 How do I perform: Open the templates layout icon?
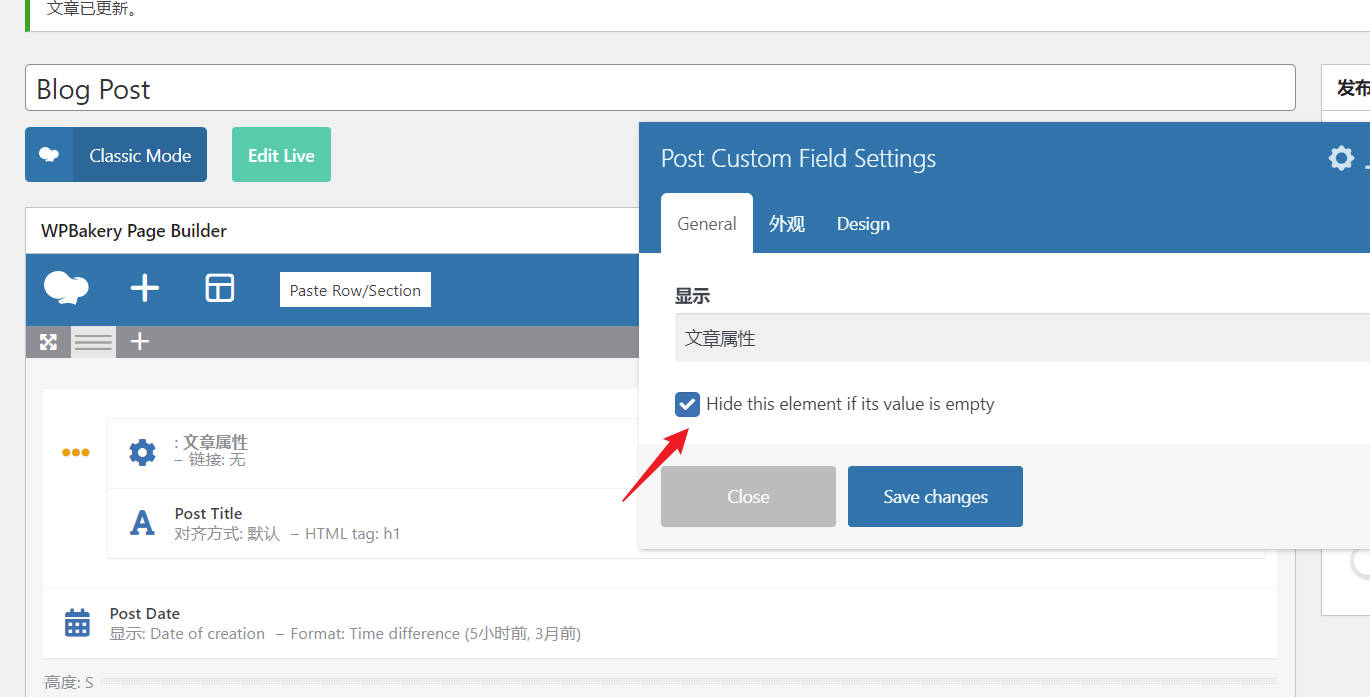pos(219,288)
